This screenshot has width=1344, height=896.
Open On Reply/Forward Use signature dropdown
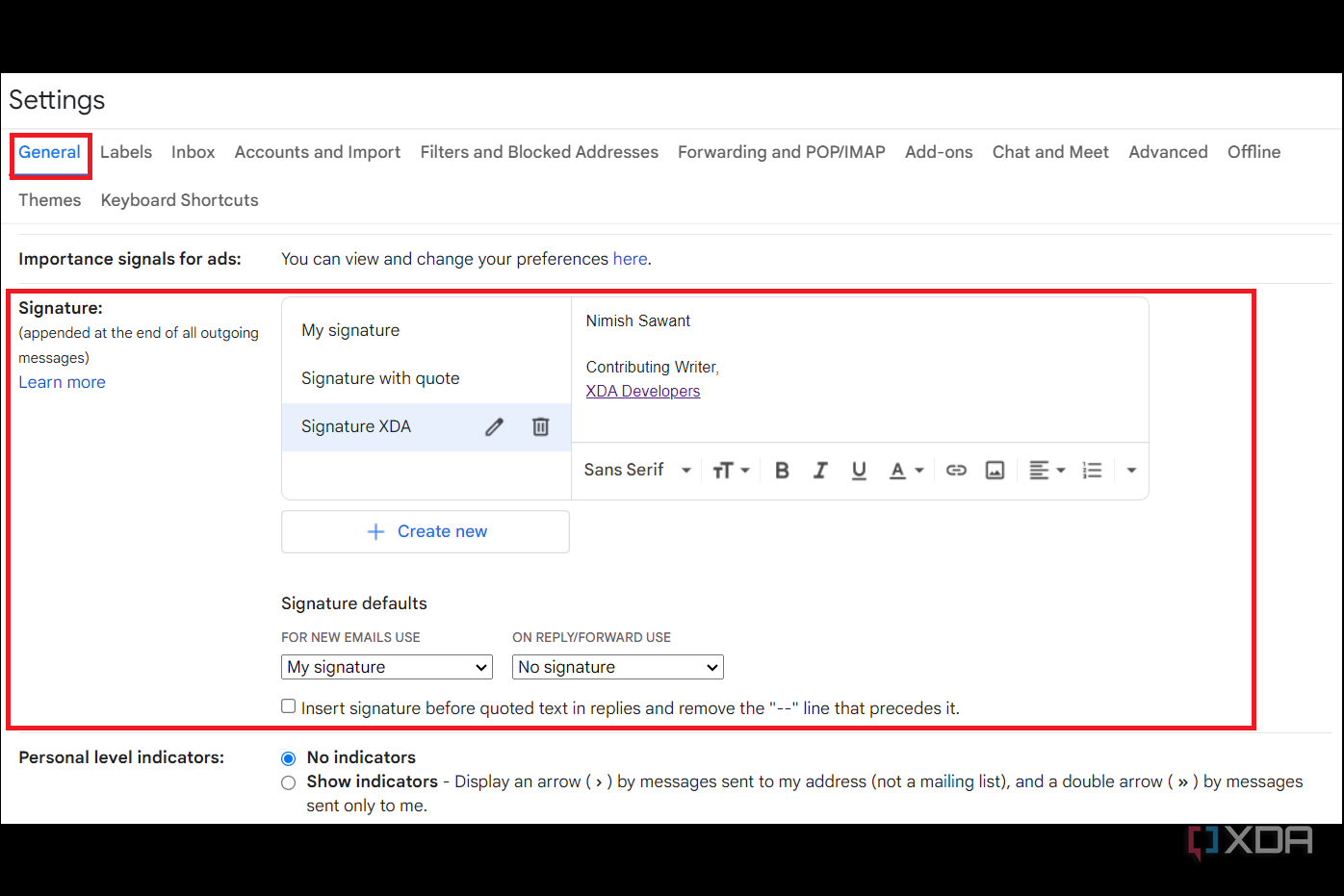(x=618, y=667)
